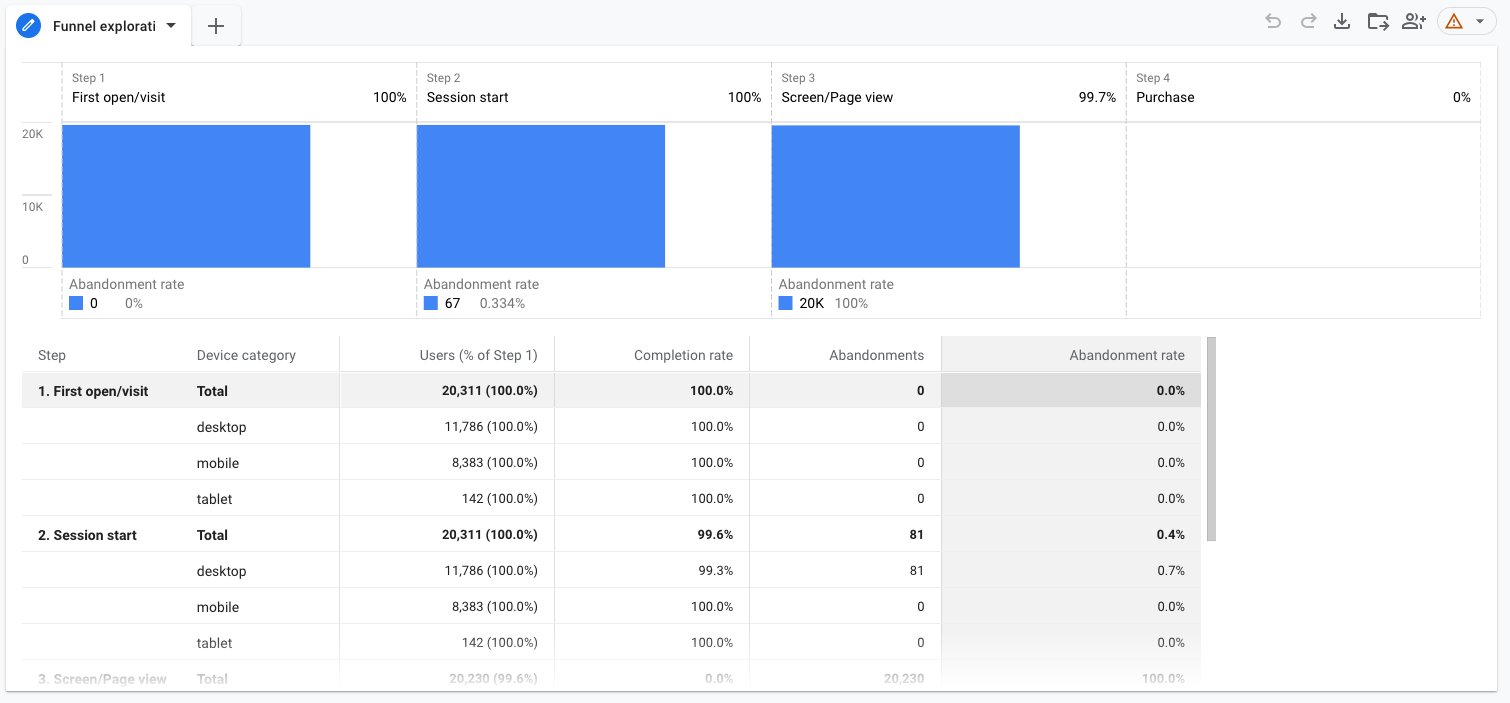Select the Funnel exploration tab
The image size is (1510, 703).
click(103, 26)
